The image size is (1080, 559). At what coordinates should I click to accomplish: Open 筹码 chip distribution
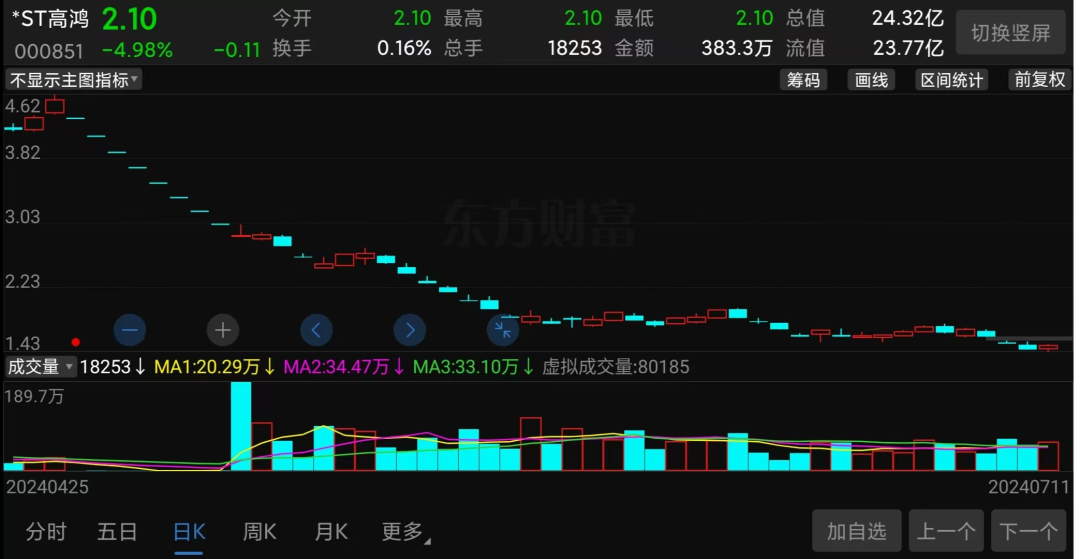pyautogui.click(x=803, y=80)
